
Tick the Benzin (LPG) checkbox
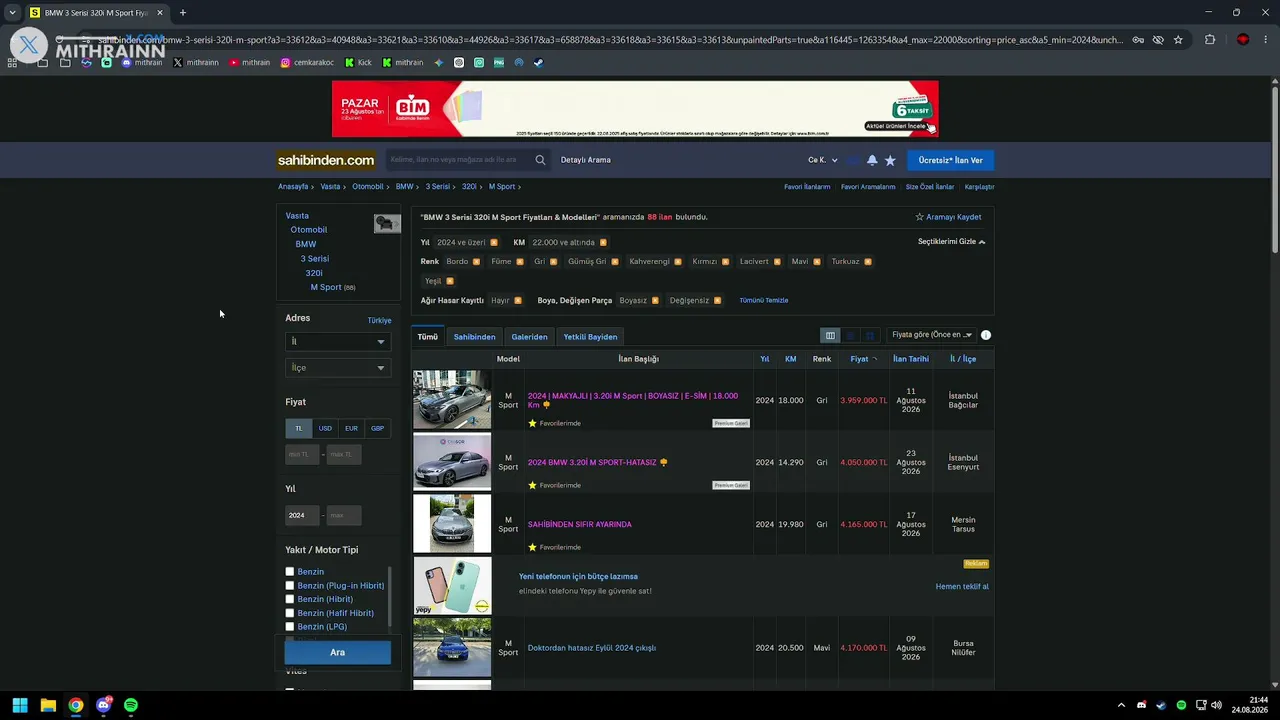tap(290, 627)
